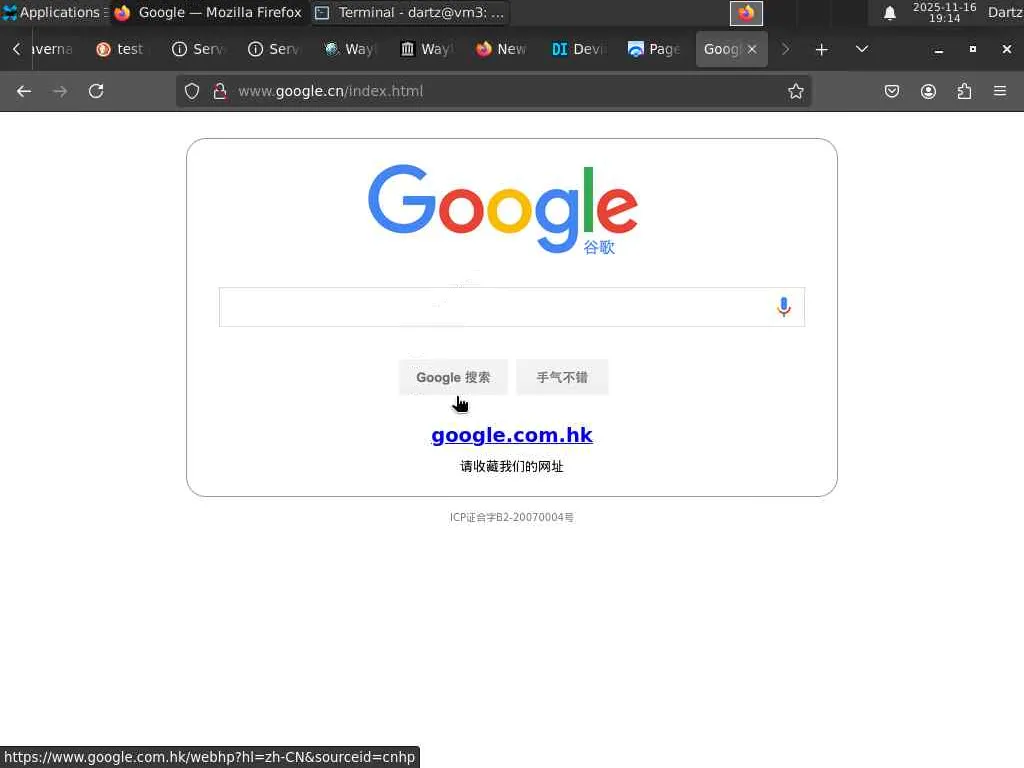Open a new browser tab

(x=822, y=50)
